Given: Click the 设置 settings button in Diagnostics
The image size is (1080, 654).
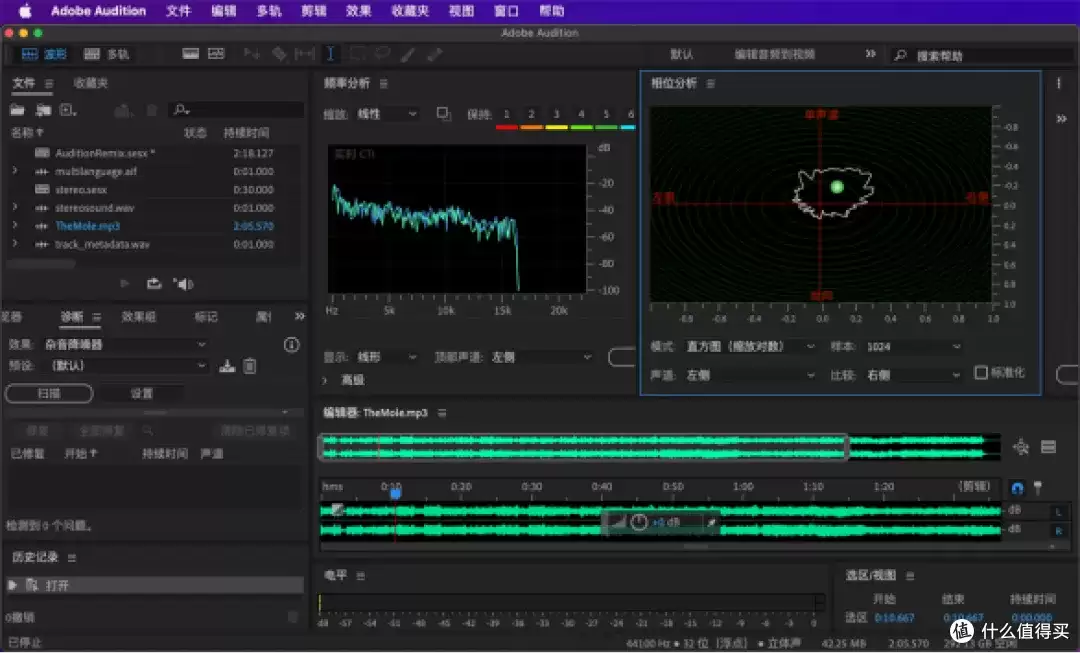Looking at the screenshot, I should [141, 394].
